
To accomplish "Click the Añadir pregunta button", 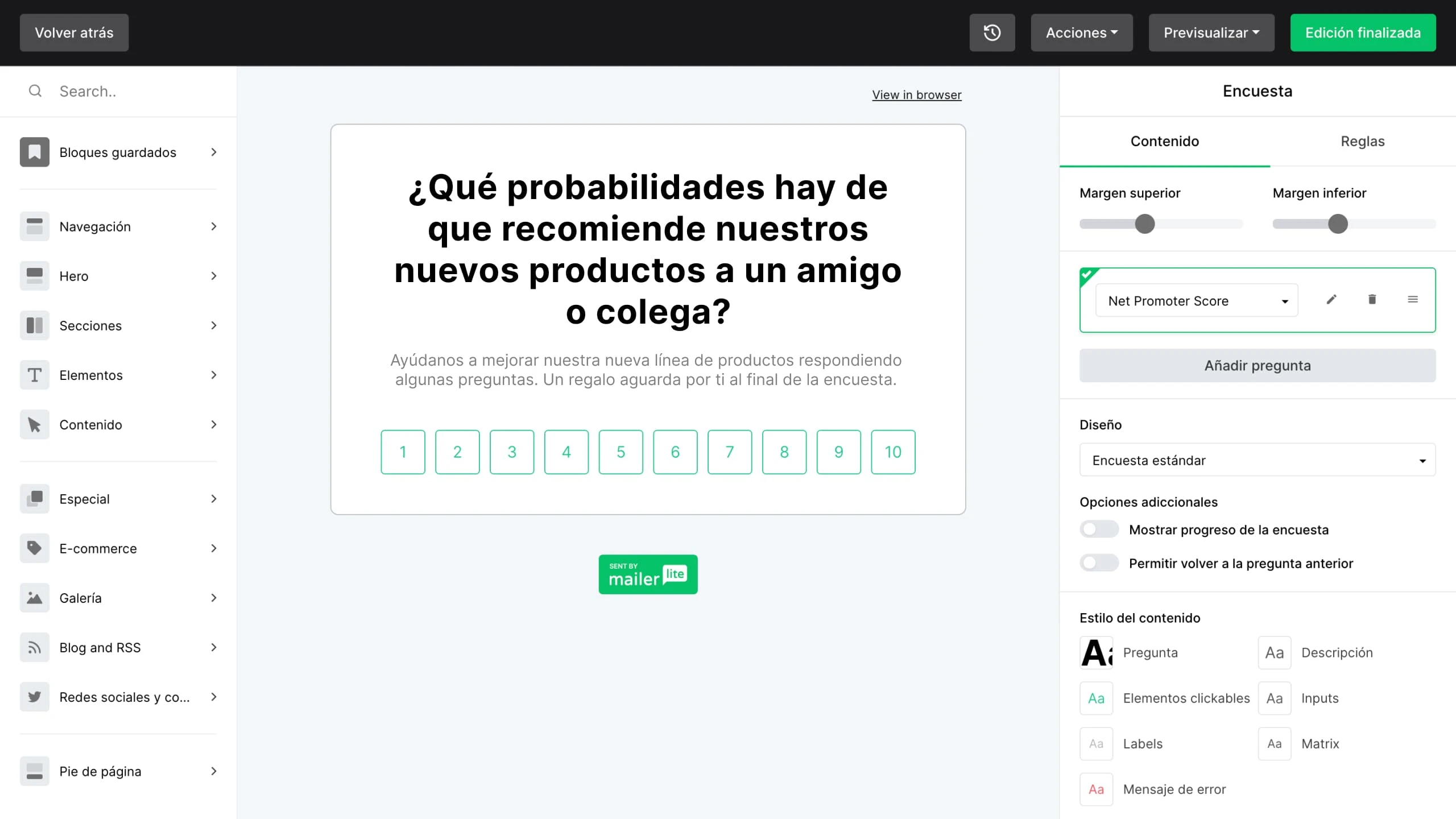I will [x=1257, y=365].
